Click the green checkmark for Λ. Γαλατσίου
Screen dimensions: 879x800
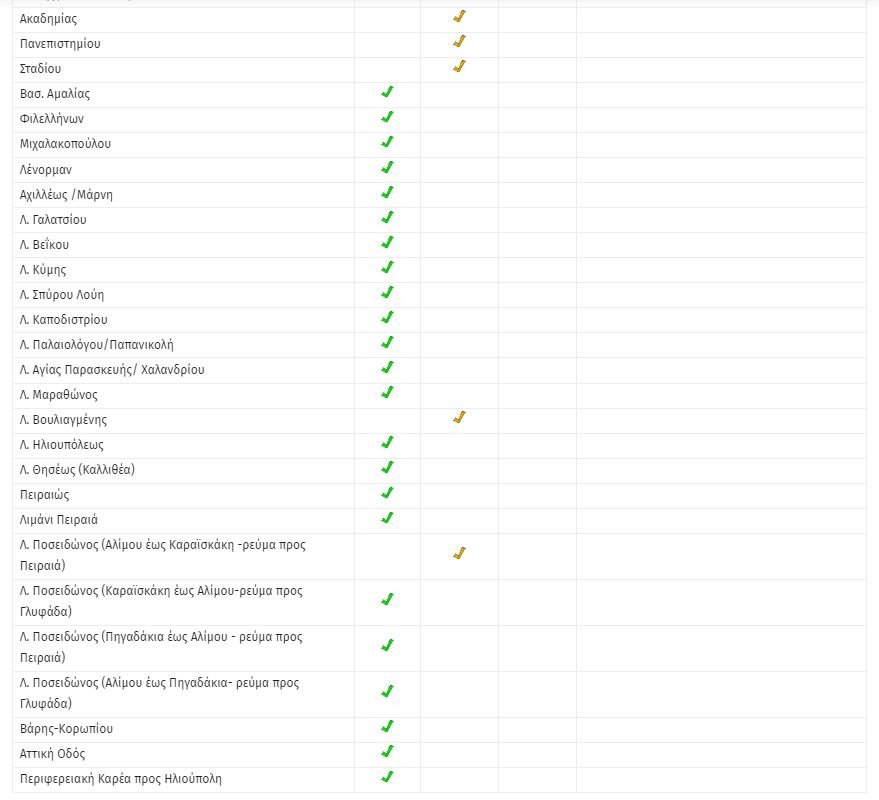coord(387,218)
